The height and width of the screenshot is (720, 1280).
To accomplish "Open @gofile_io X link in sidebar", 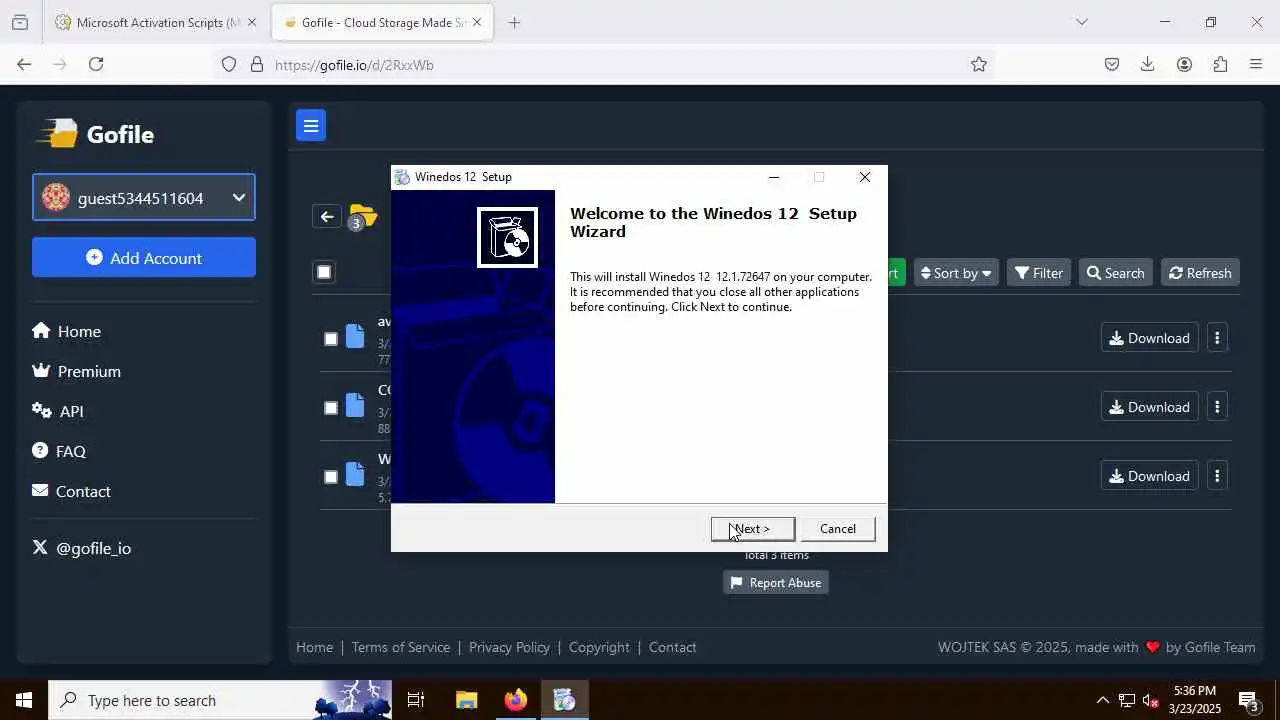I will pyautogui.click(x=82, y=548).
